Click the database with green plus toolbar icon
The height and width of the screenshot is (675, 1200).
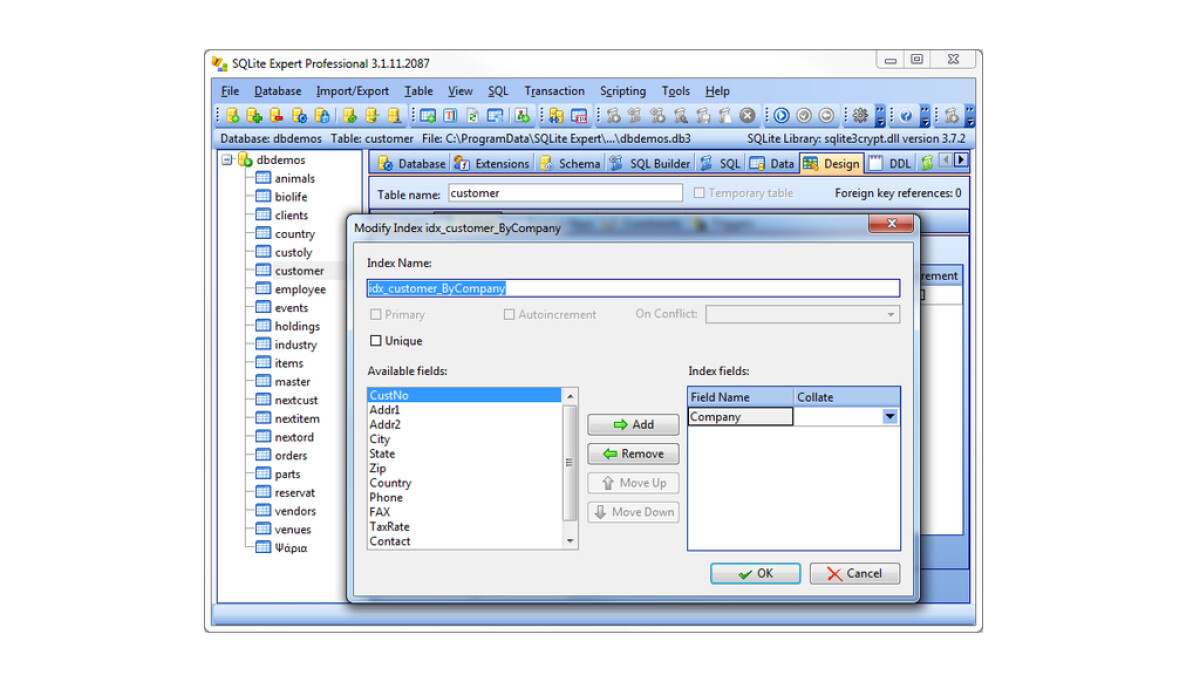255,115
